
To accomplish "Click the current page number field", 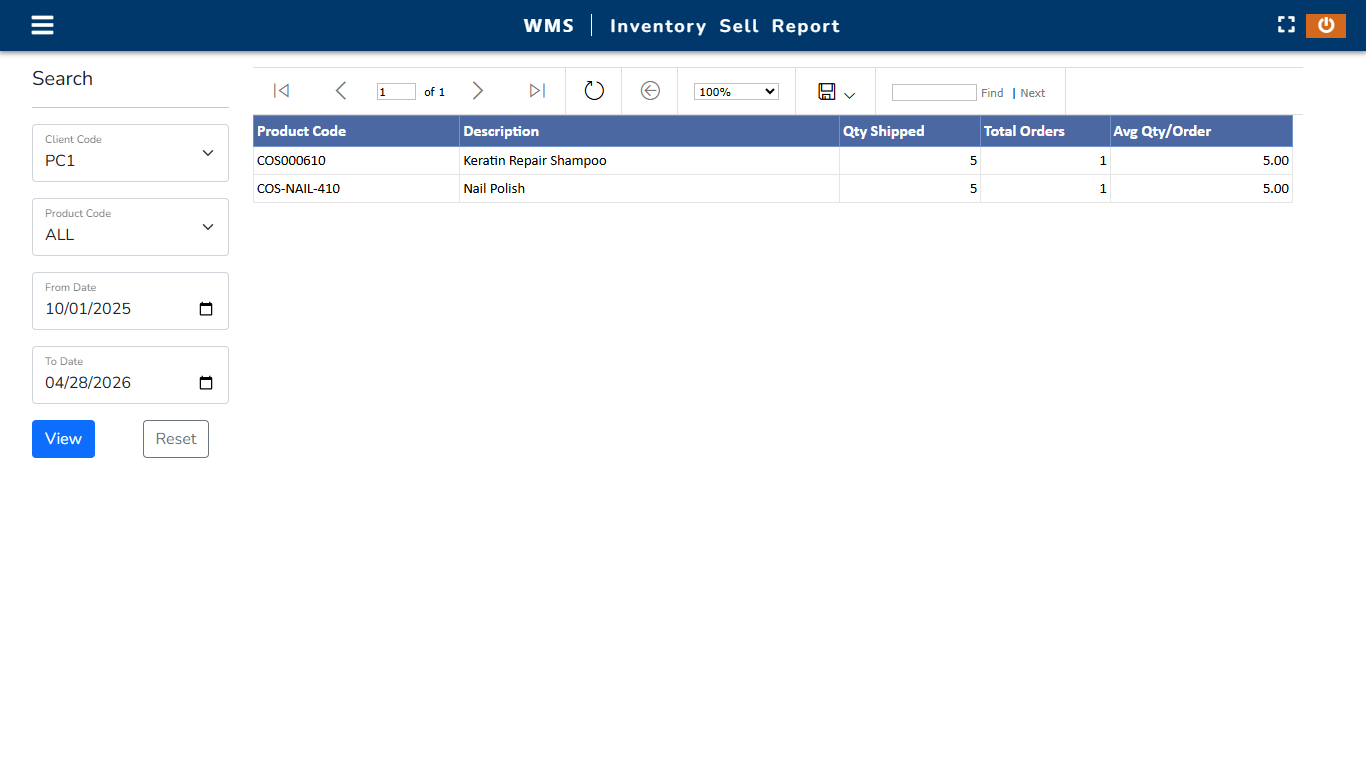I will [396, 92].
